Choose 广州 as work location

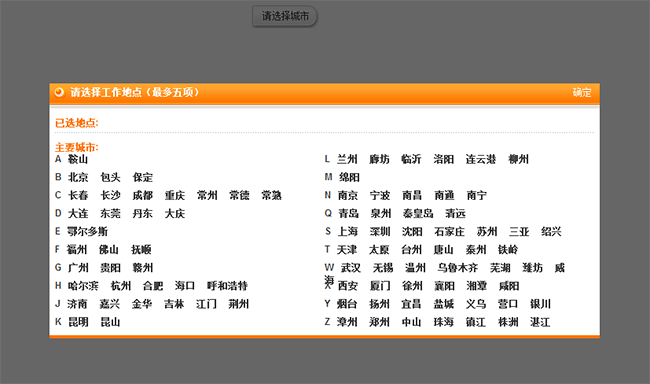(x=78, y=268)
